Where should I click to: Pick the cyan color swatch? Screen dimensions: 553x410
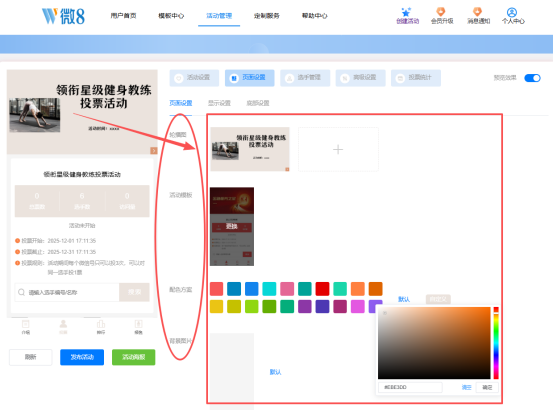point(269,289)
